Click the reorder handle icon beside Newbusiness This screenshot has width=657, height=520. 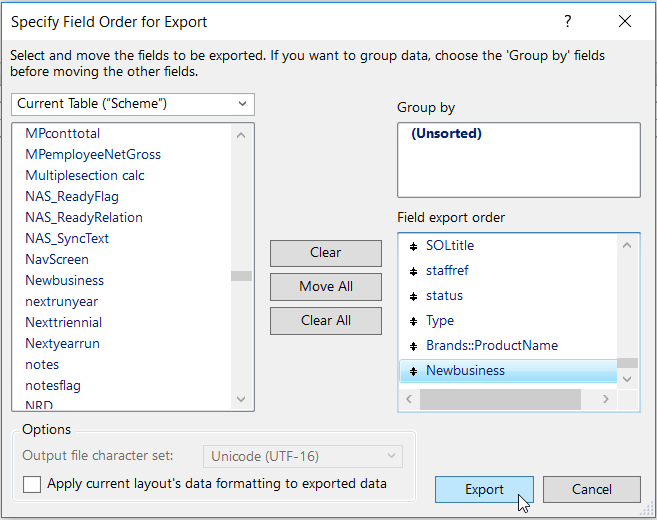point(413,371)
